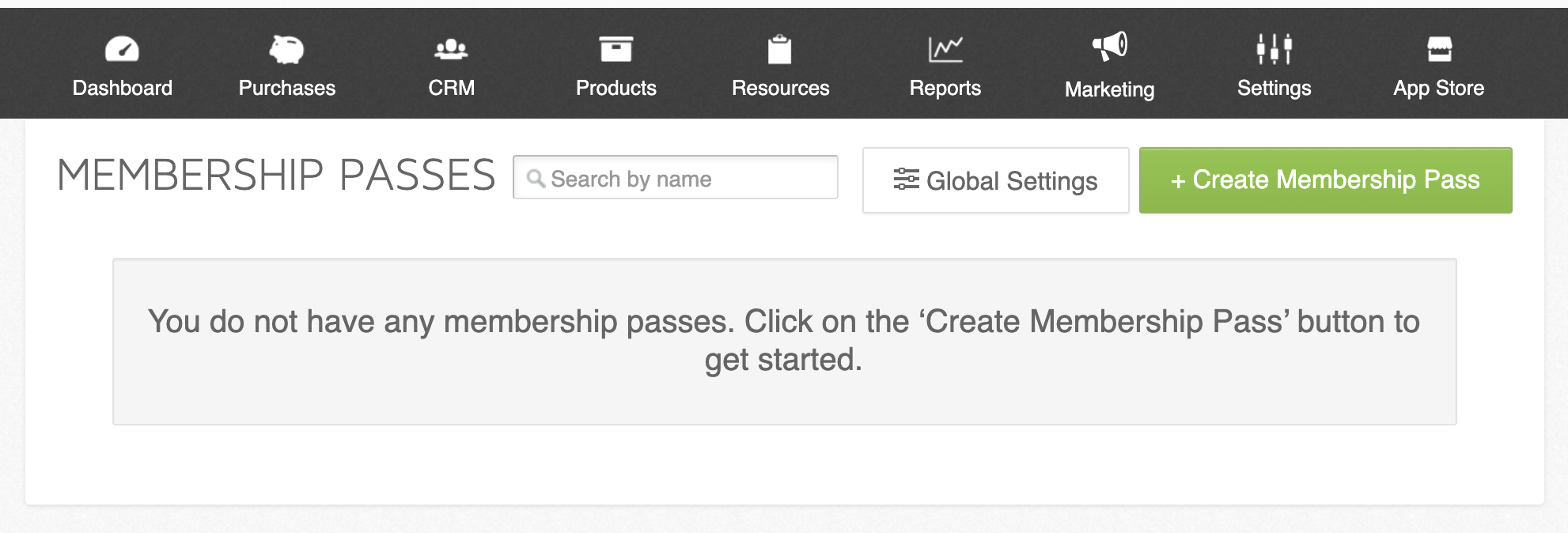Select the Marketing menu label
This screenshot has width=1568, height=533.
click(x=1110, y=89)
